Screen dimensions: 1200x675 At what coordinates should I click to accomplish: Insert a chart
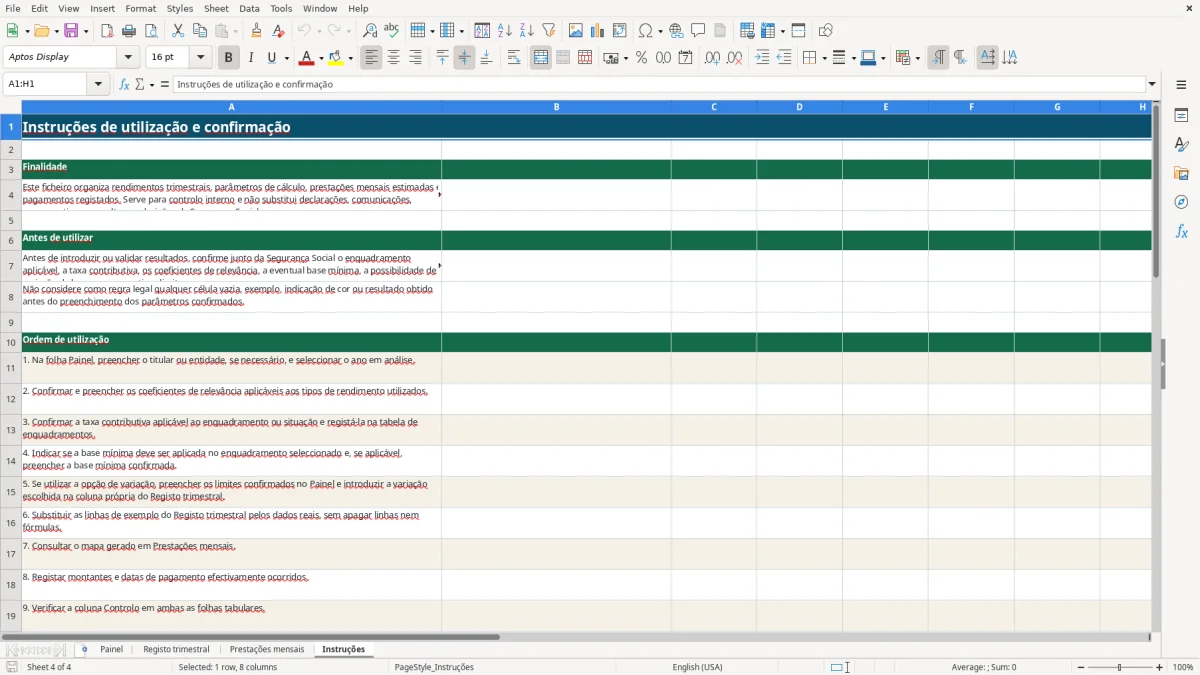tap(598, 31)
